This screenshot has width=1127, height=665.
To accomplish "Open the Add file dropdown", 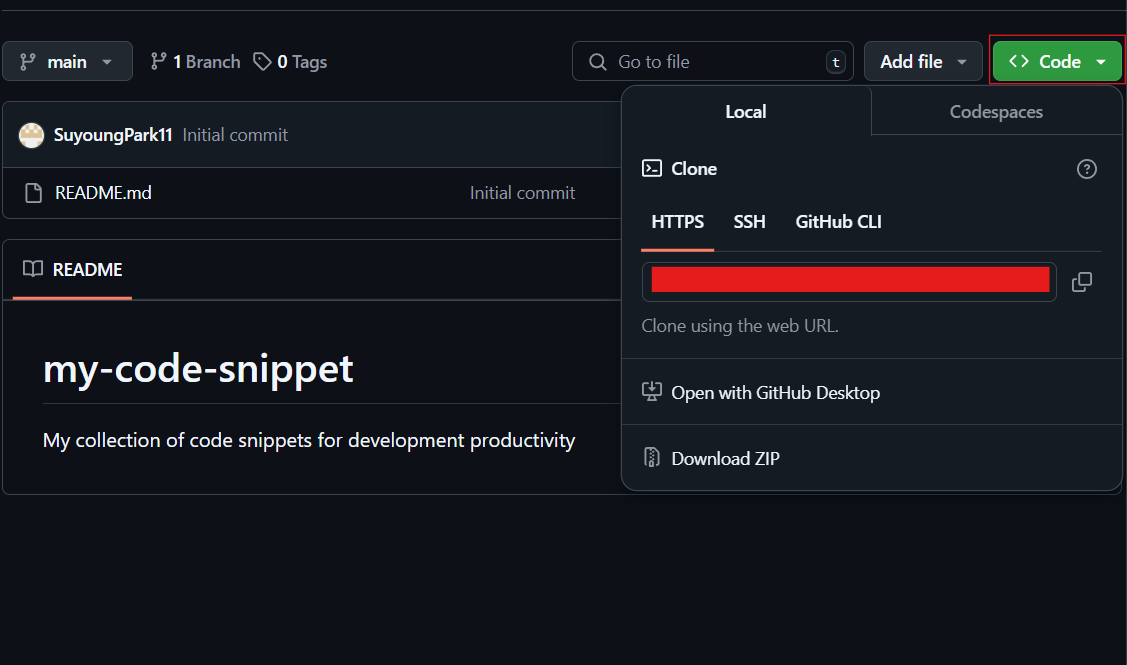I will click(923, 62).
